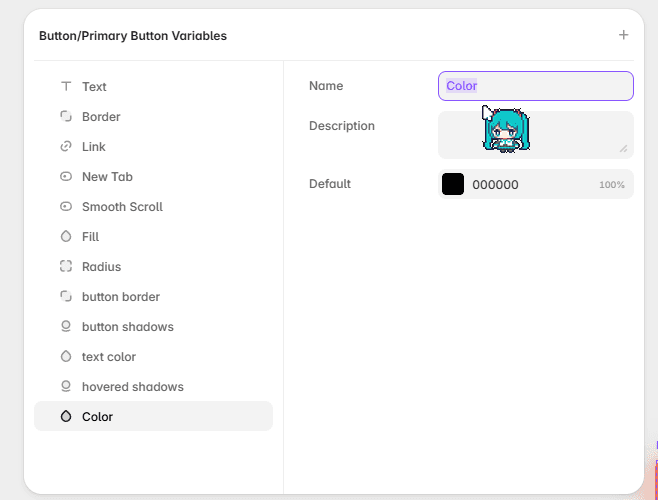Click the Fill droplet icon
The width and height of the screenshot is (658, 500).
click(x=66, y=236)
